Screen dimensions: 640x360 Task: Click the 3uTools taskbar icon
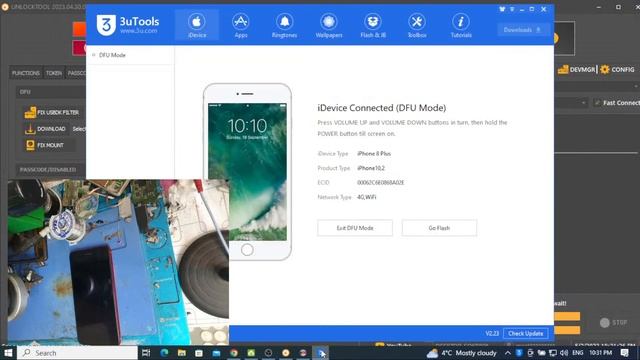(321, 353)
